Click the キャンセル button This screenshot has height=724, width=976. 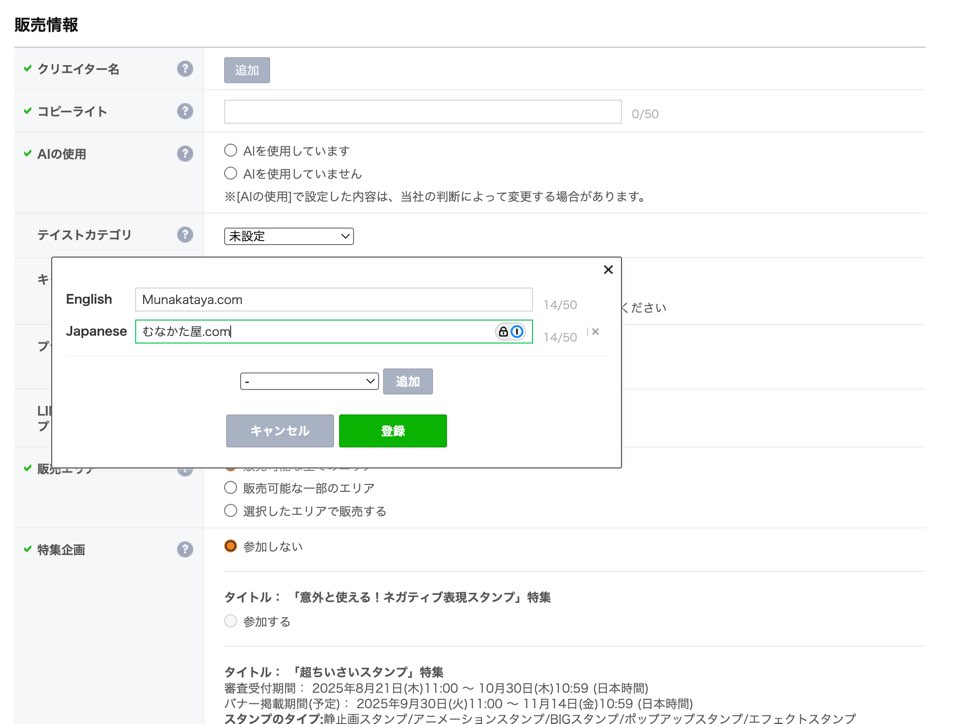click(280, 431)
